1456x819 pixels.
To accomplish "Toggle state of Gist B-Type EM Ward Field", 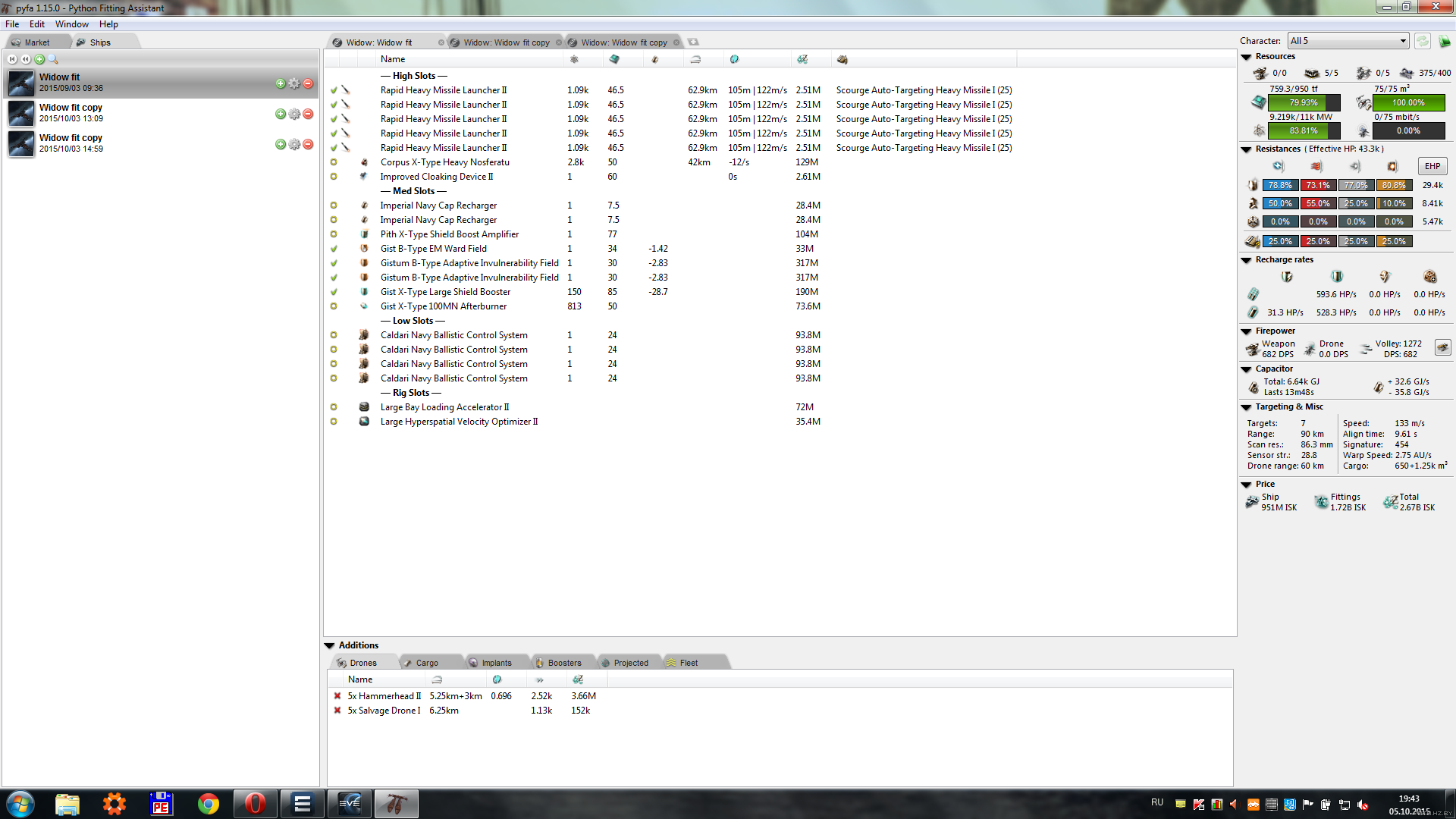I will [x=333, y=249].
